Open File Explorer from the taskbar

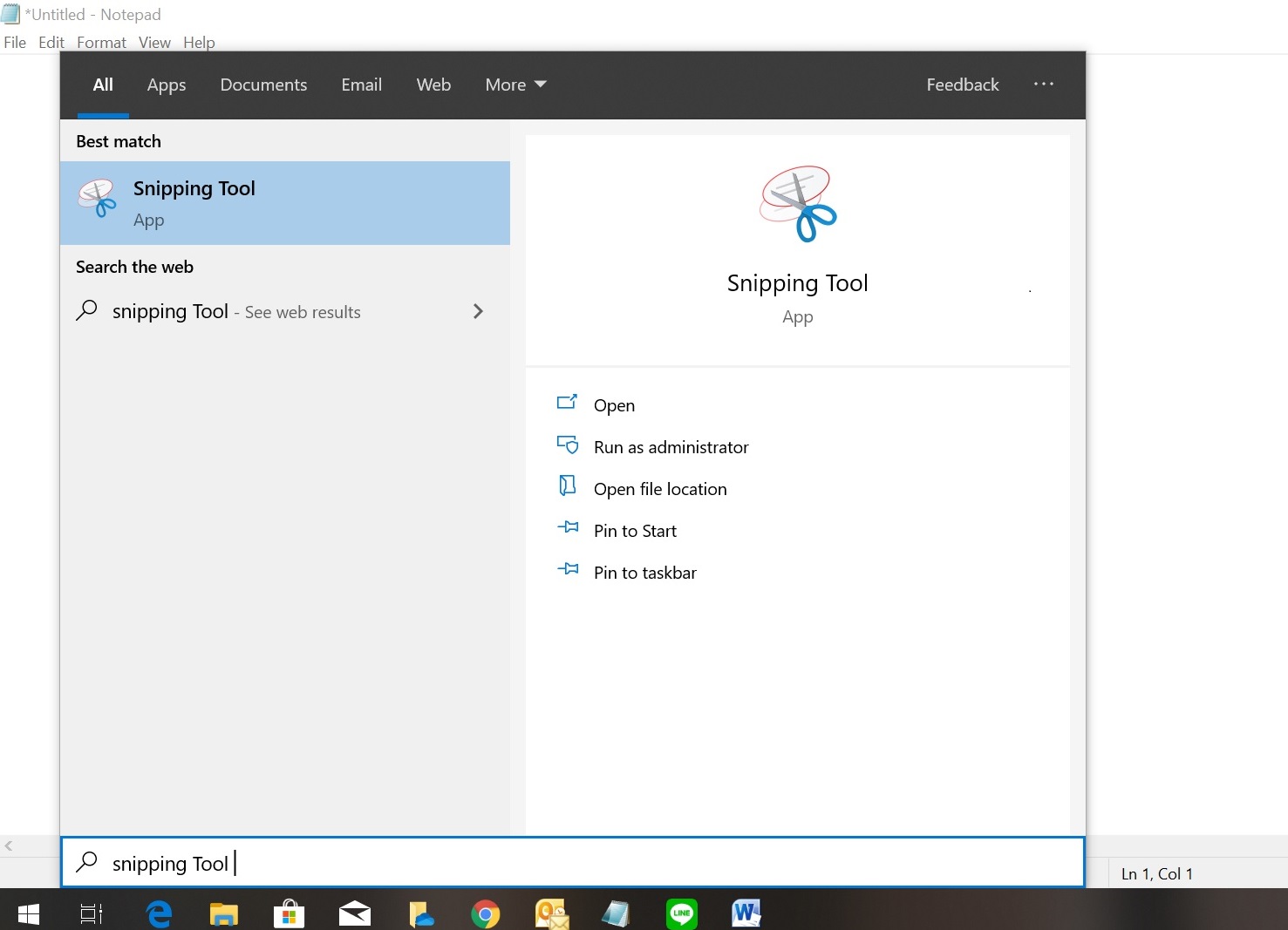coord(224,913)
